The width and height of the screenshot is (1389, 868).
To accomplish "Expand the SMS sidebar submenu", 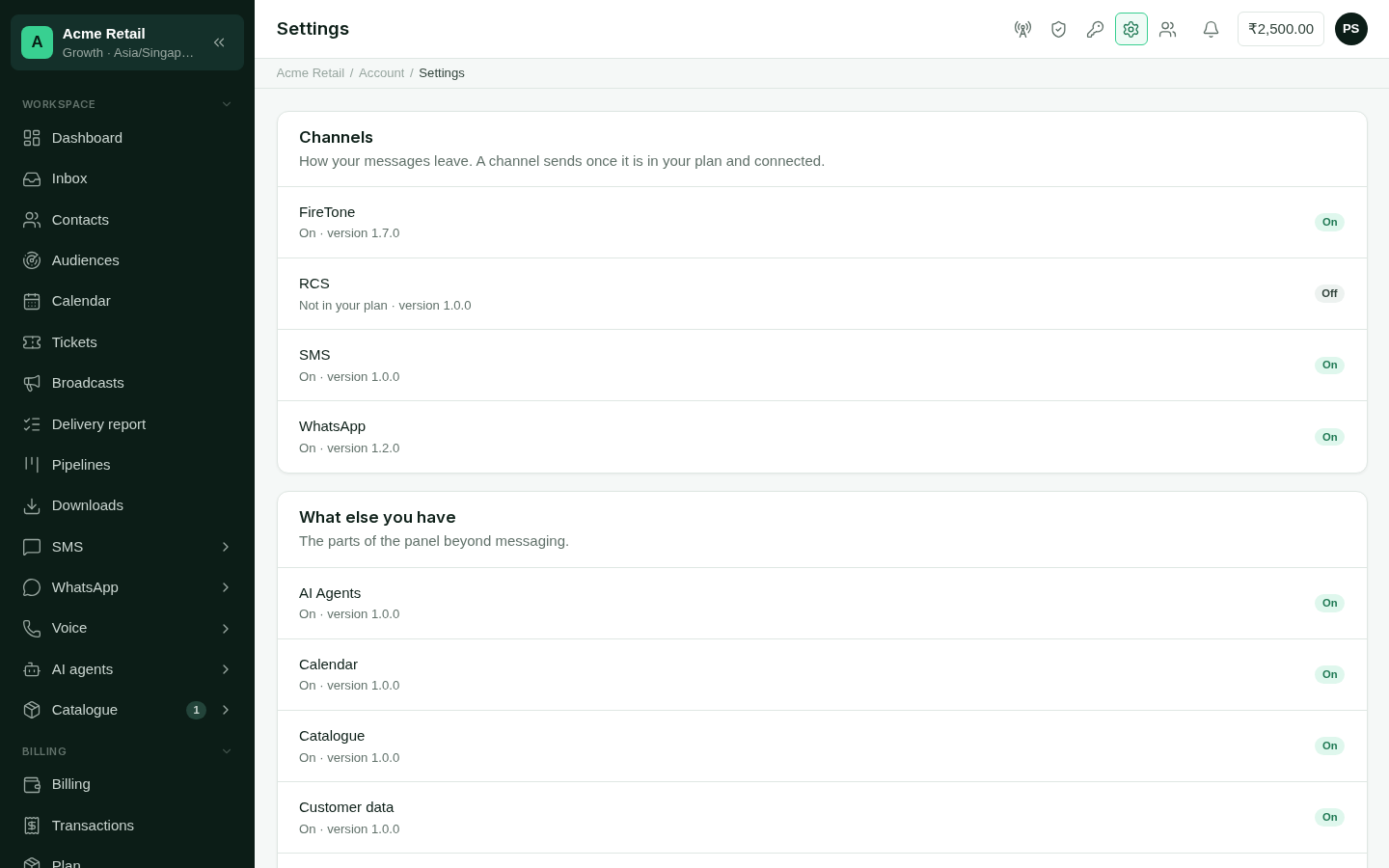I will [226, 547].
